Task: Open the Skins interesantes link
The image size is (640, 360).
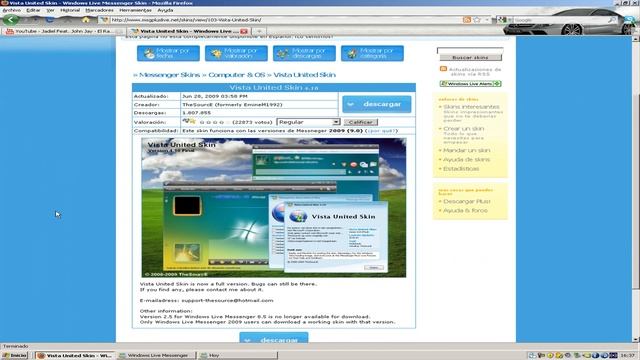Action: tap(471, 107)
